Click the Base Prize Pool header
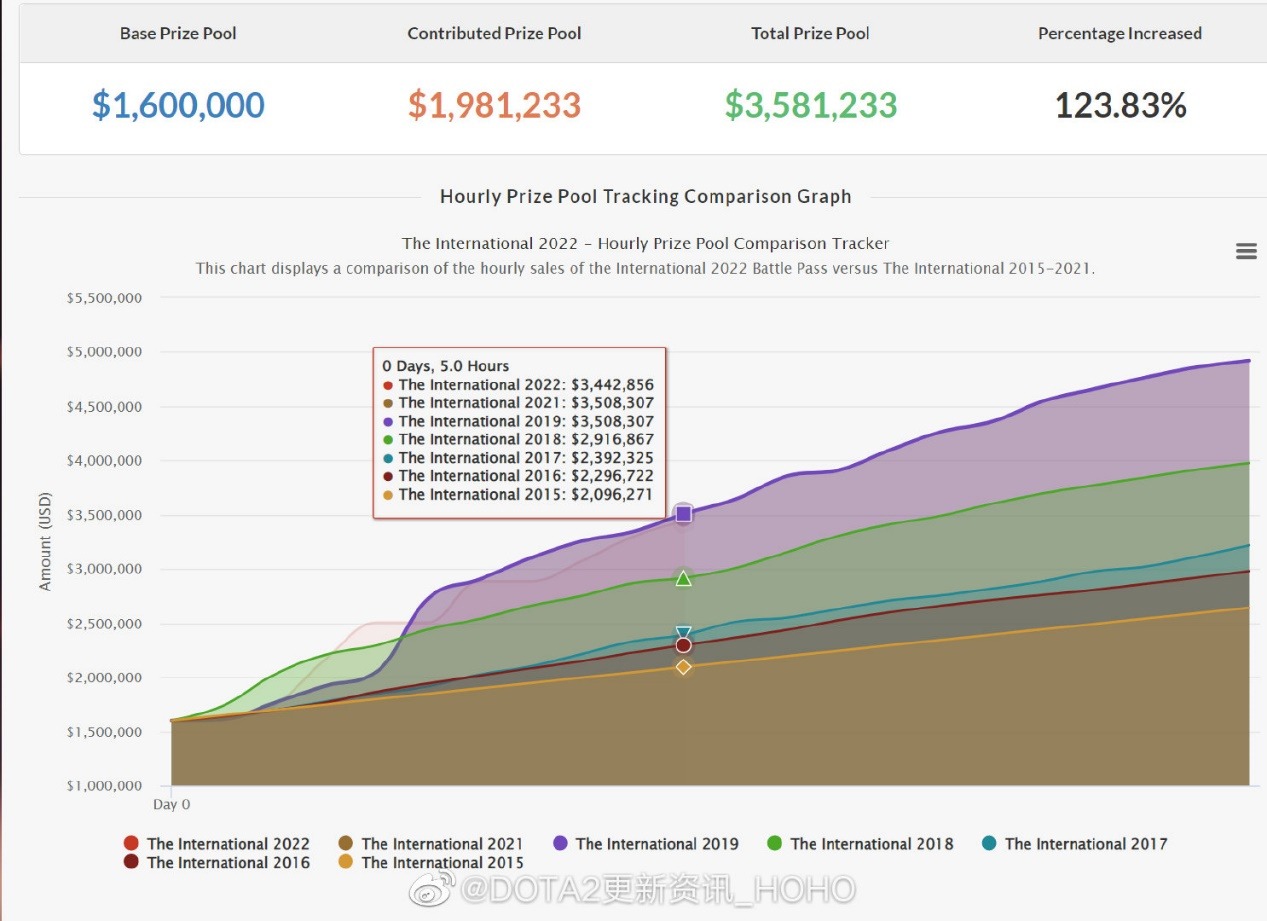 pyautogui.click(x=178, y=33)
